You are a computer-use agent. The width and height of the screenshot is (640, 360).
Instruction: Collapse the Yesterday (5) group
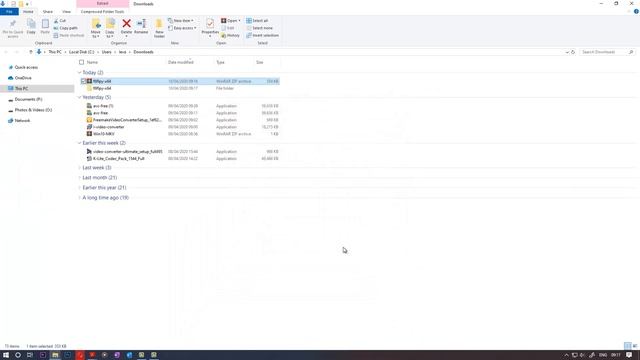point(80,98)
